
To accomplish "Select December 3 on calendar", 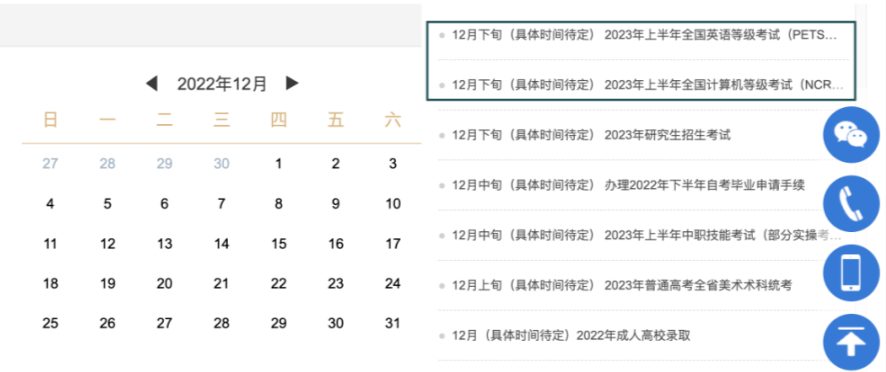I will click(393, 164).
